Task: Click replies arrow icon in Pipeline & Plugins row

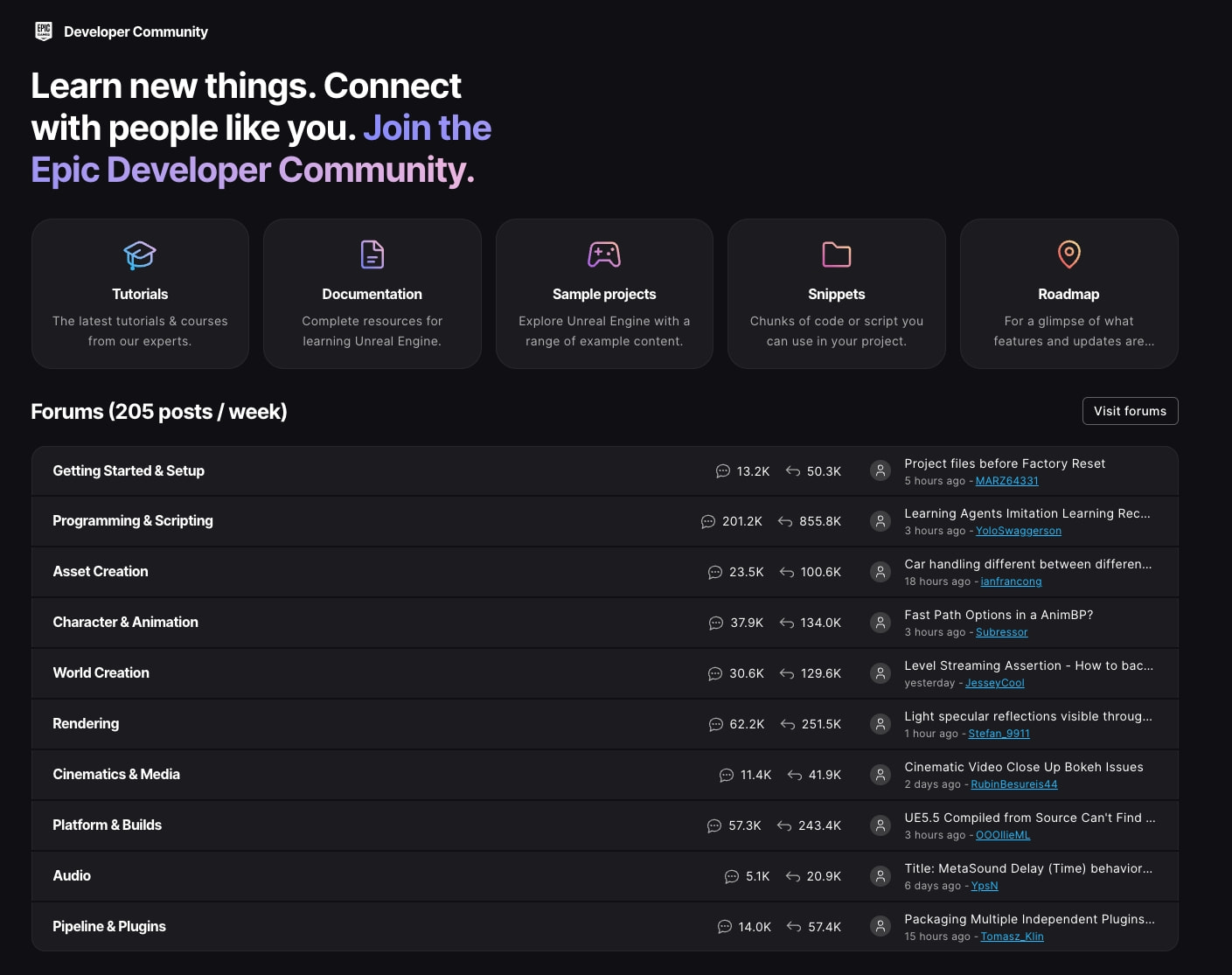Action: coord(794,928)
